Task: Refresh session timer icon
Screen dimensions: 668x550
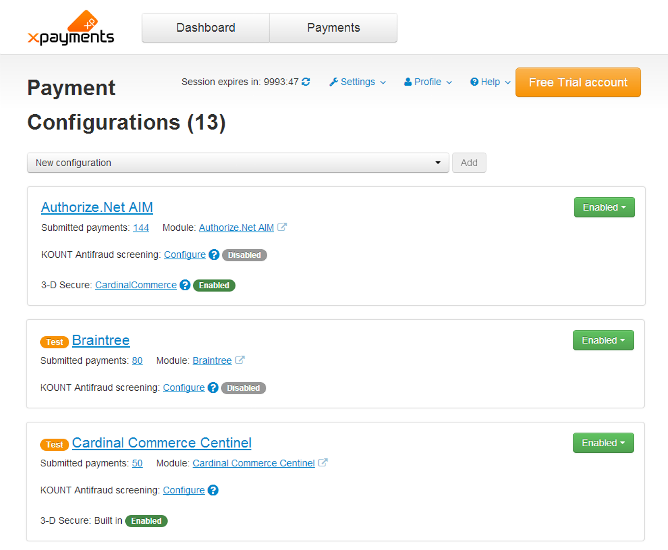Action: click(306, 82)
